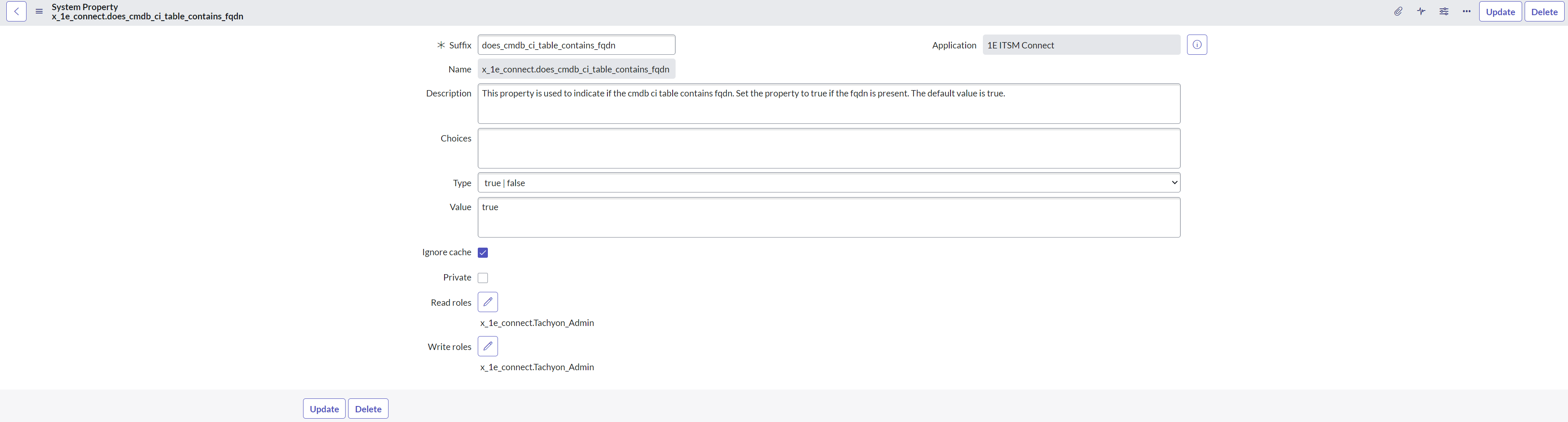Click into the Suffix input field

(x=576, y=45)
